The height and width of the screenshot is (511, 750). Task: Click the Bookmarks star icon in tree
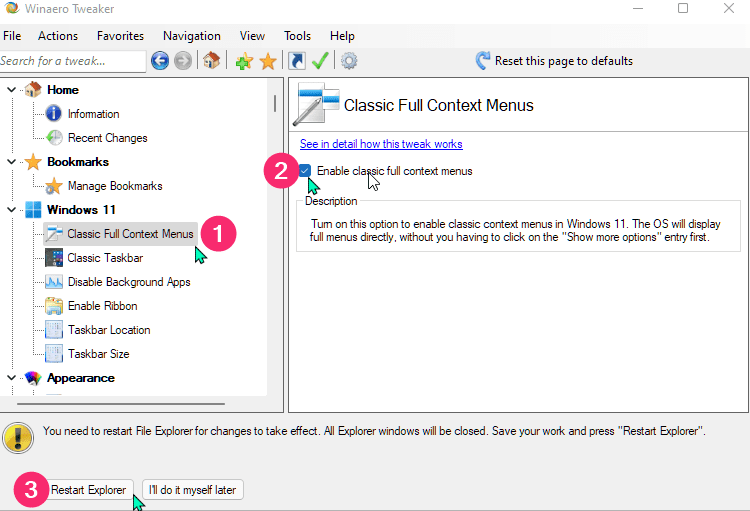[x=33, y=162]
